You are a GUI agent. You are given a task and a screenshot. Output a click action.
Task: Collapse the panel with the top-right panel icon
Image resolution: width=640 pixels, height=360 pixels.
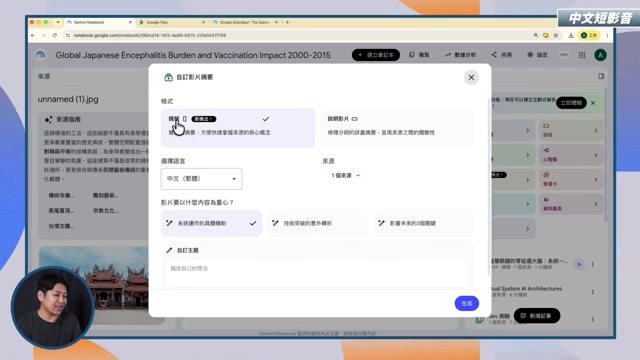(x=601, y=76)
